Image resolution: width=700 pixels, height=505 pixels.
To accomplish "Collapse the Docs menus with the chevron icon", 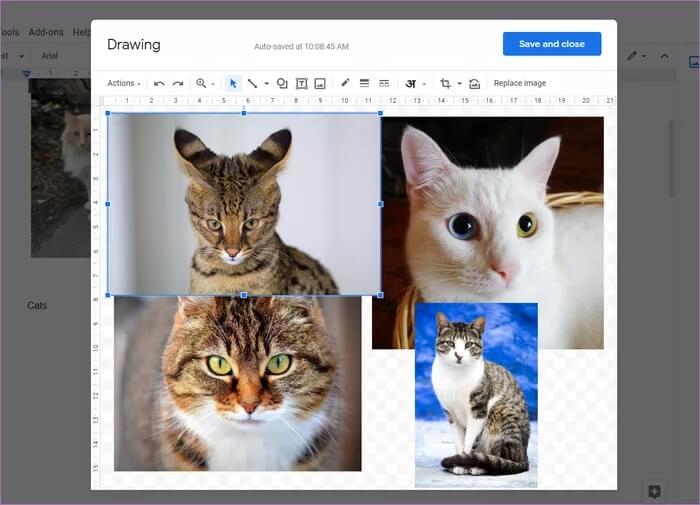I will pyautogui.click(x=665, y=56).
